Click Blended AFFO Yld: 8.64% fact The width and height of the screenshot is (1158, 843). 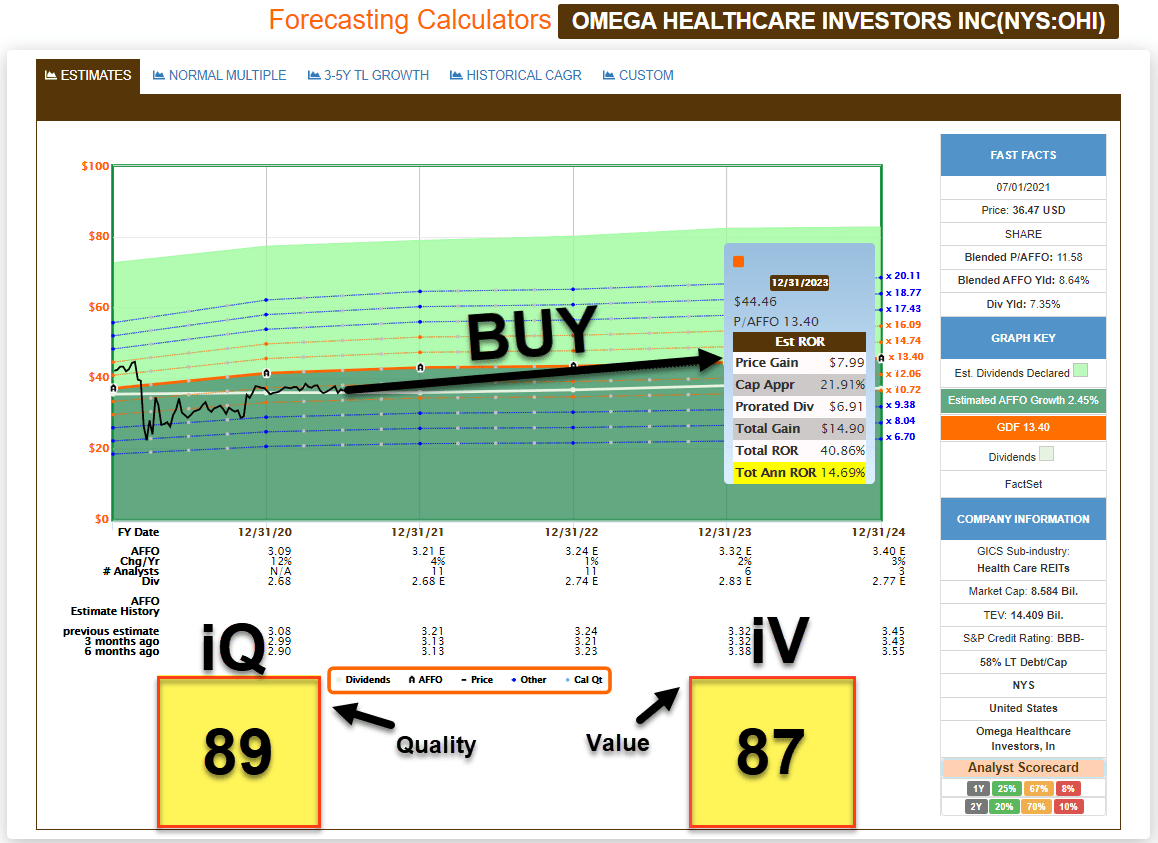tap(1023, 280)
